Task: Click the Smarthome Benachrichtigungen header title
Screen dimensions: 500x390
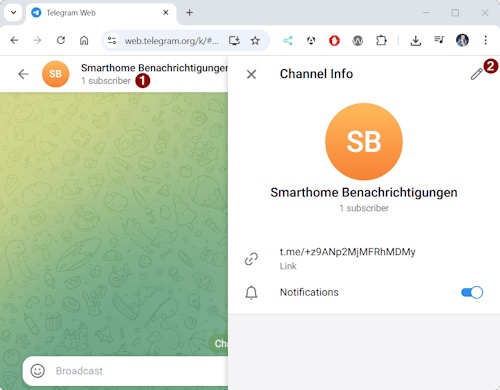Action: pyautogui.click(x=154, y=68)
